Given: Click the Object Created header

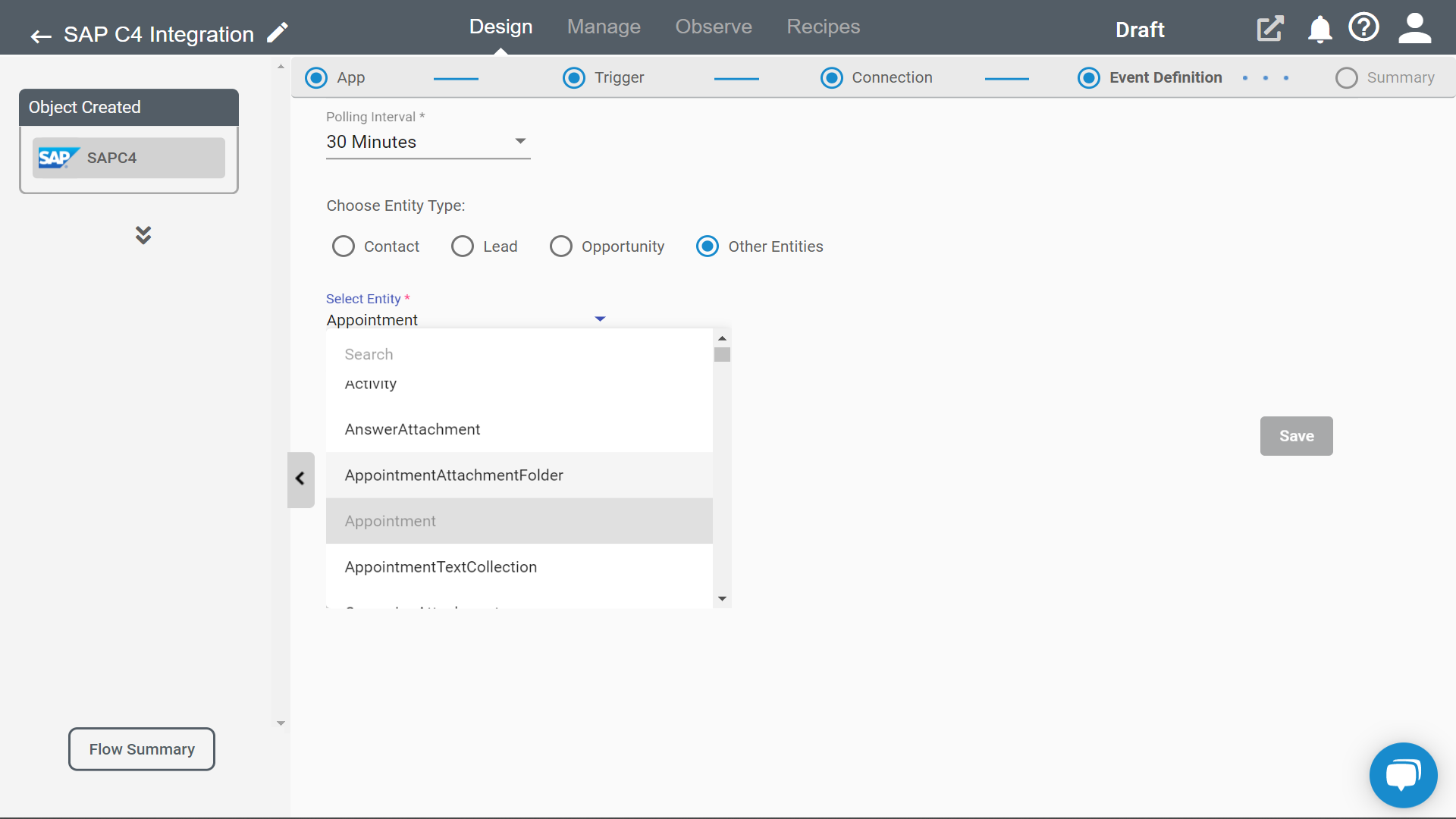Looking at the screenshot, I should 129,107.
